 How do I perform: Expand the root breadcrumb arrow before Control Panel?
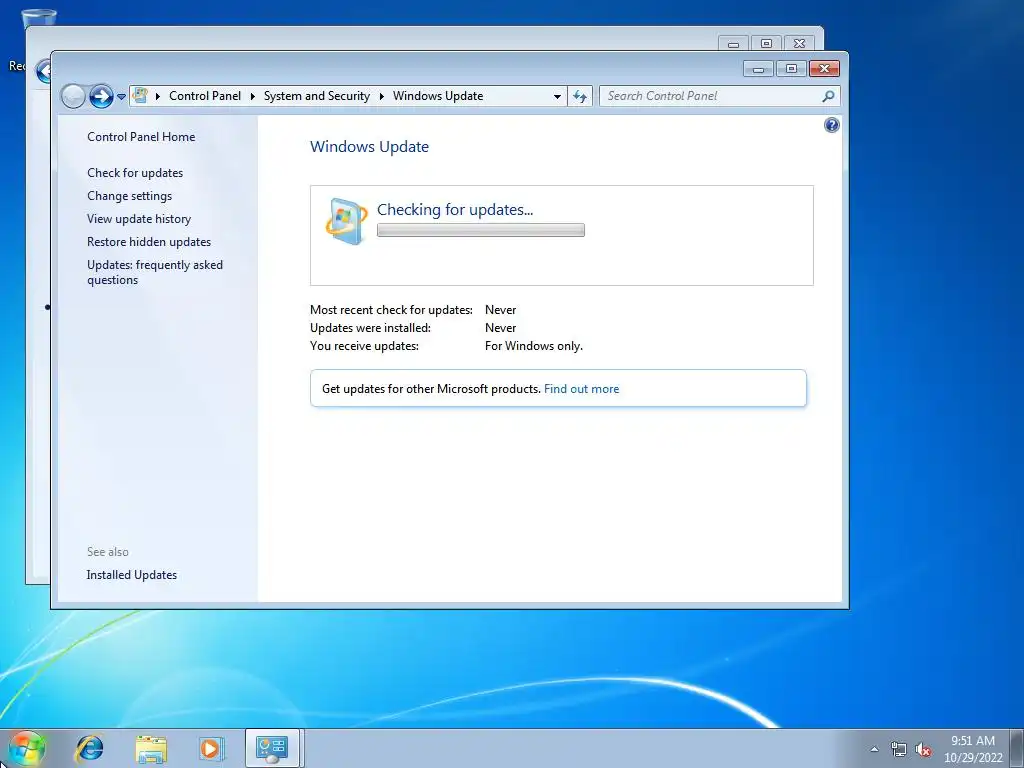click(157, 96)
